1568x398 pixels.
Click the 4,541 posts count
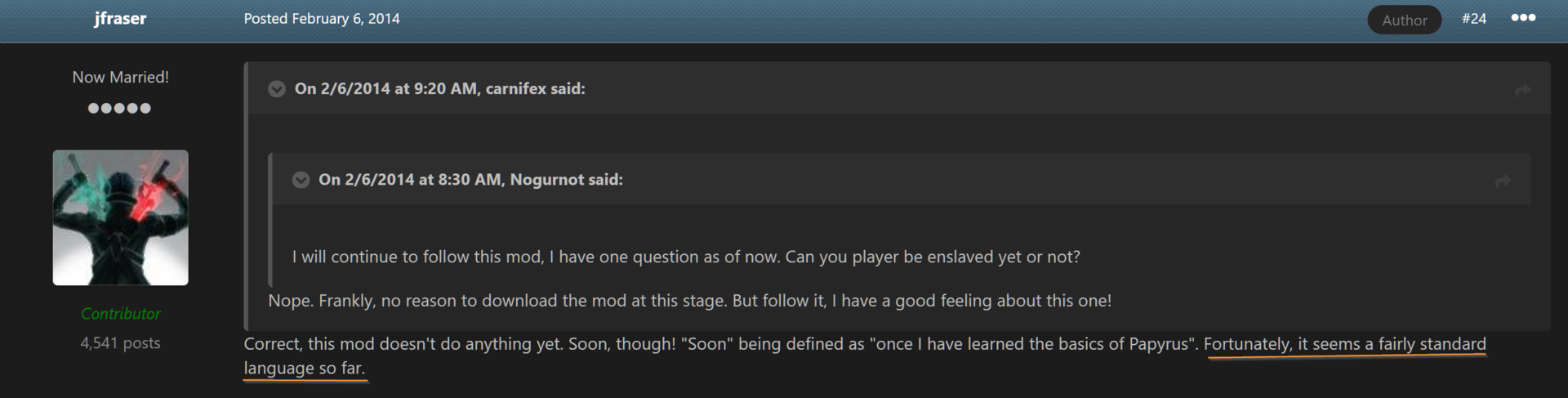[x=121, y=343]
